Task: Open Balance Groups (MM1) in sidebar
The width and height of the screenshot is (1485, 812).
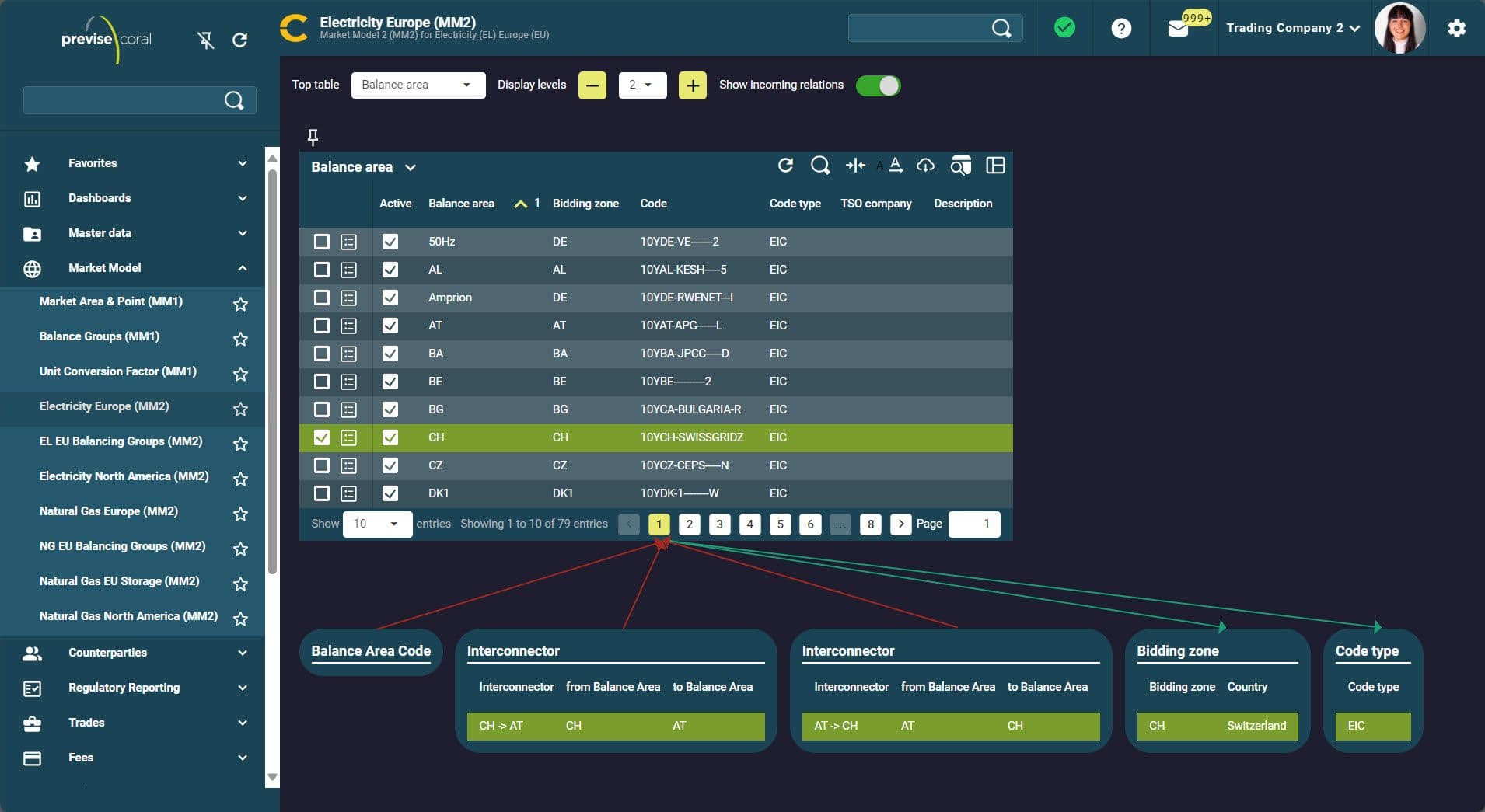Action: [x=100, y=336]
